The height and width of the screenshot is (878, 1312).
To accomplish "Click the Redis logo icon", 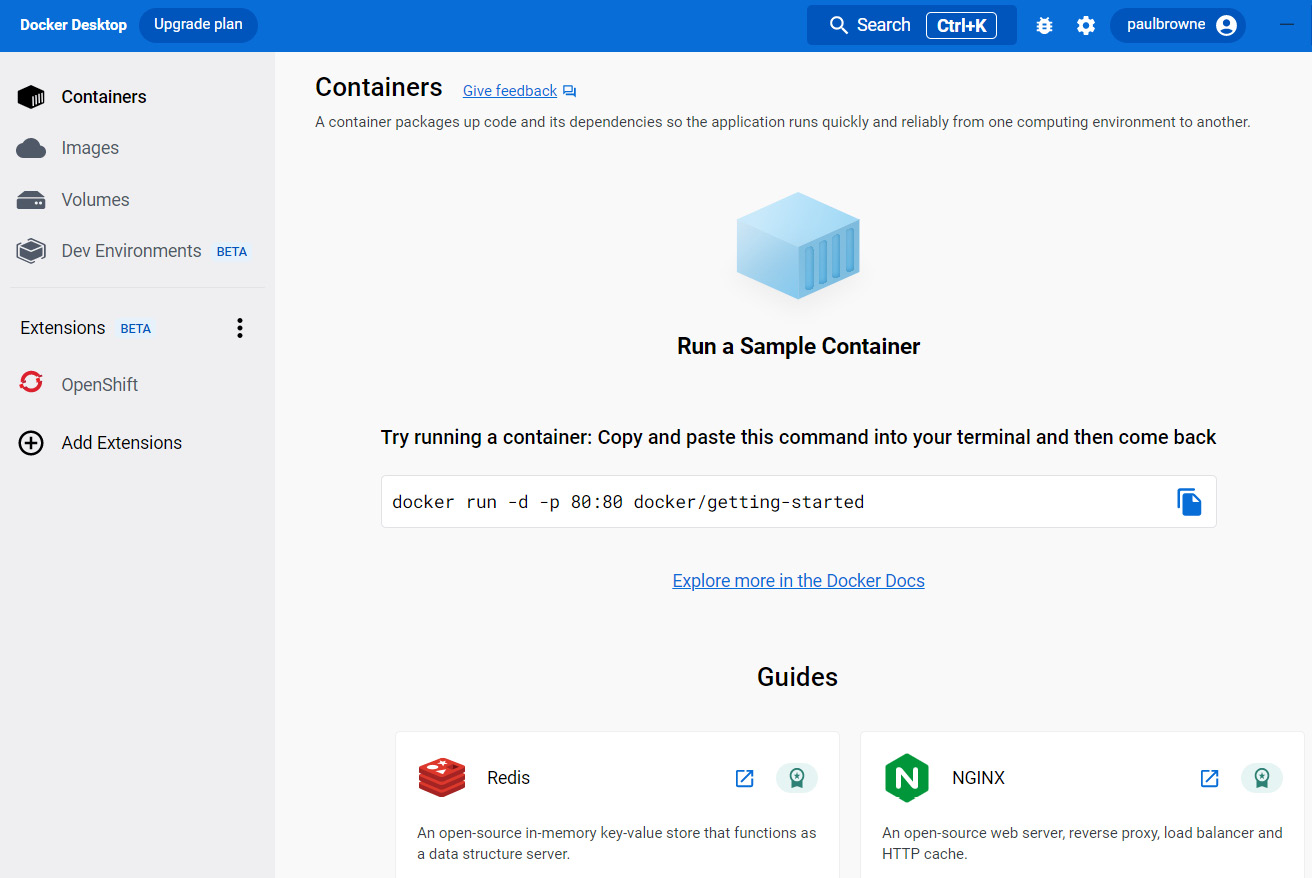I will [442, 778].
